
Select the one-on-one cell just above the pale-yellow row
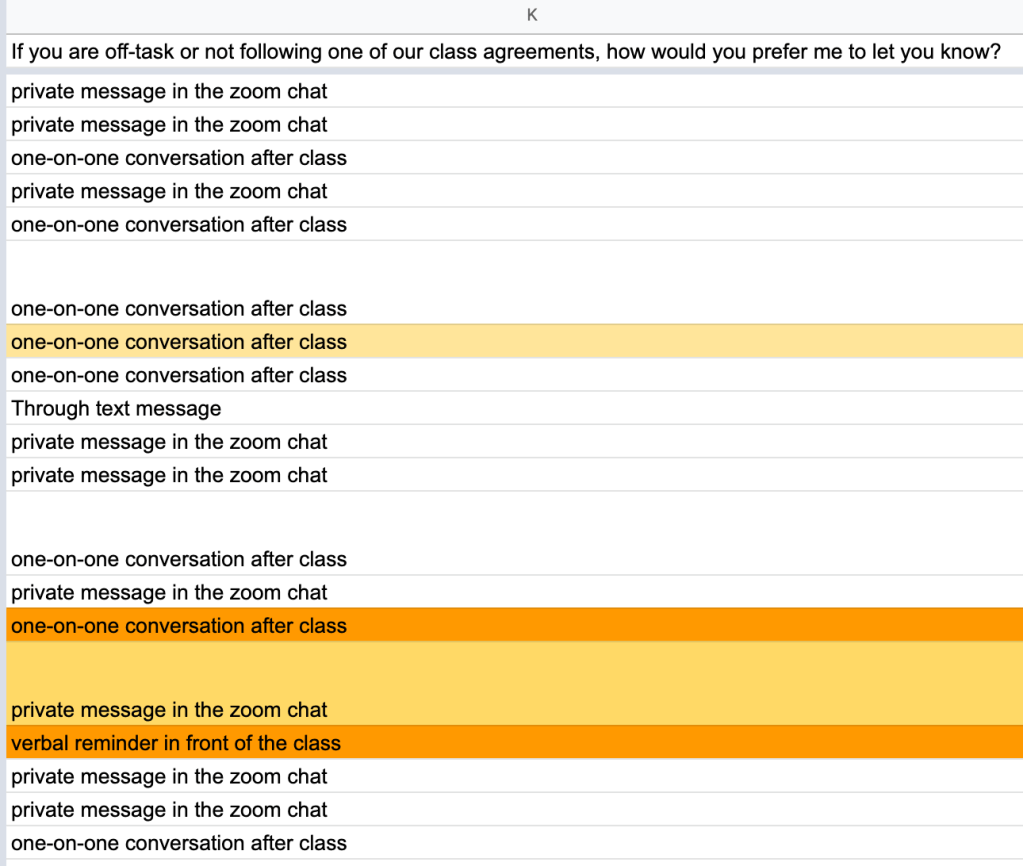pos(179,308)
